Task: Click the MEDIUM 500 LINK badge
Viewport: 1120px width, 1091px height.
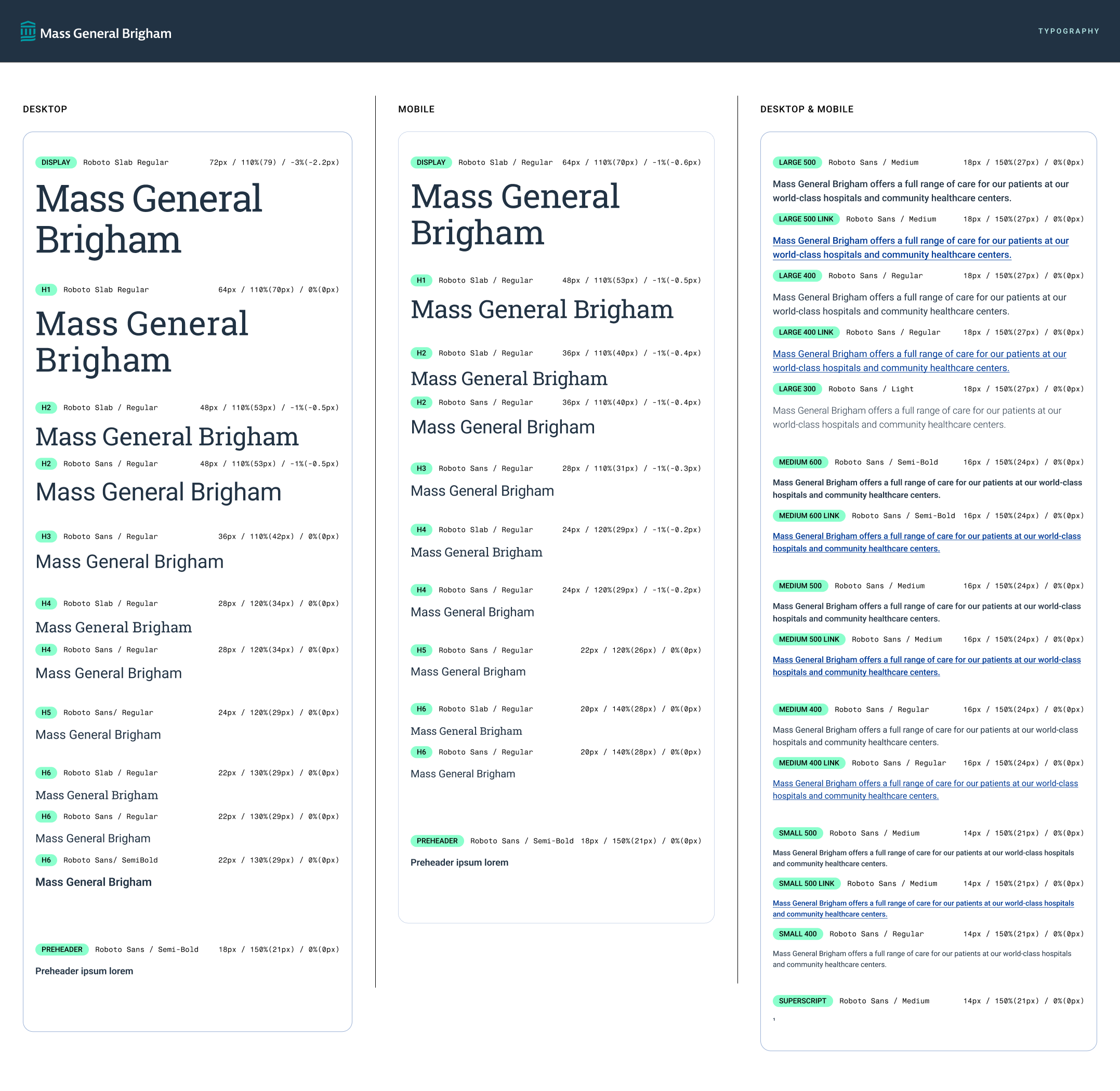Action: 809,639
